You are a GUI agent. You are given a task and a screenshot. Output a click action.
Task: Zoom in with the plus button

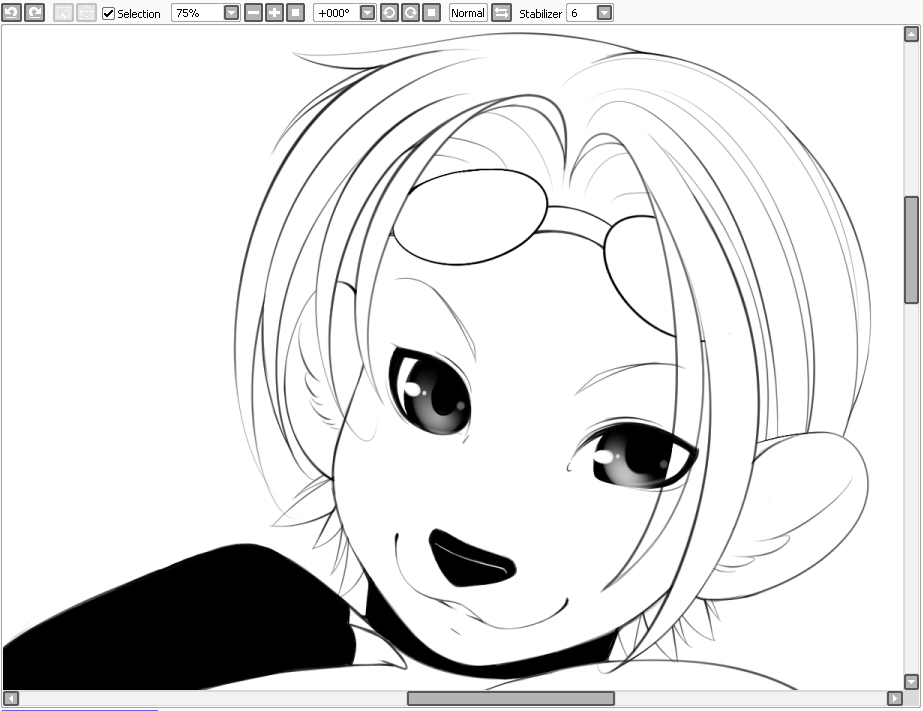[274, 13]
